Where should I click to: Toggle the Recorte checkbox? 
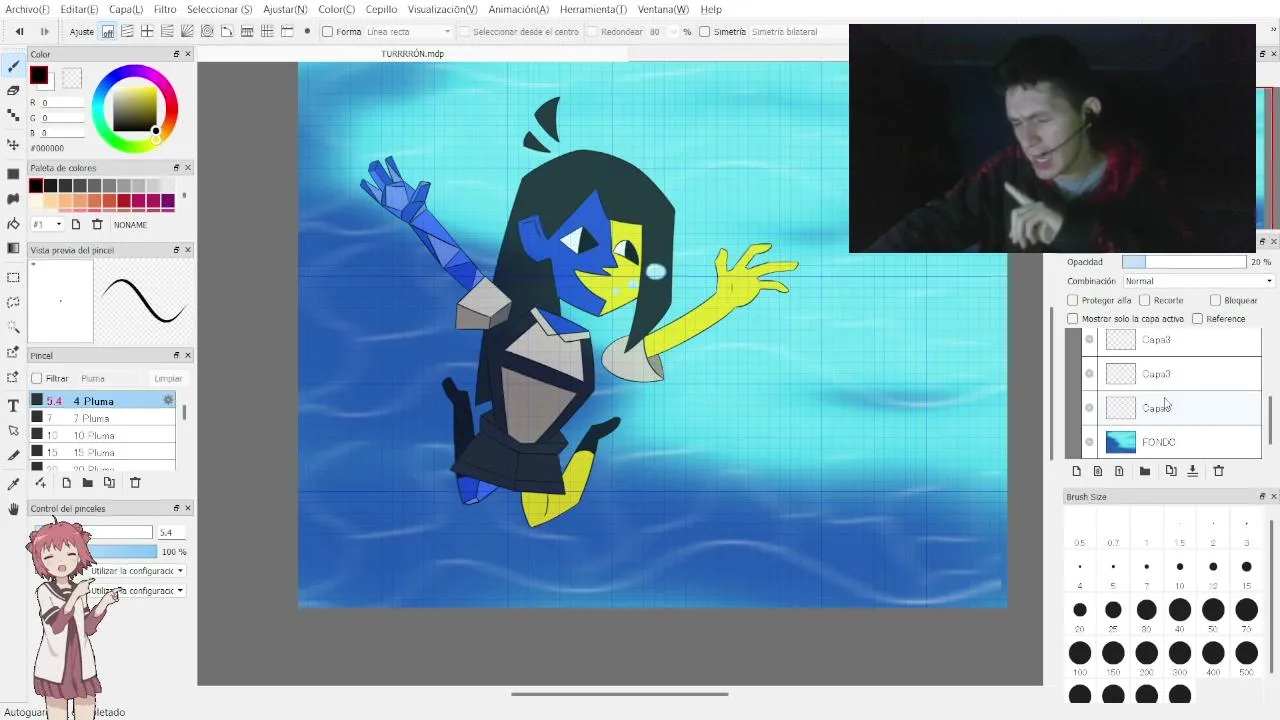(1146, 300)
